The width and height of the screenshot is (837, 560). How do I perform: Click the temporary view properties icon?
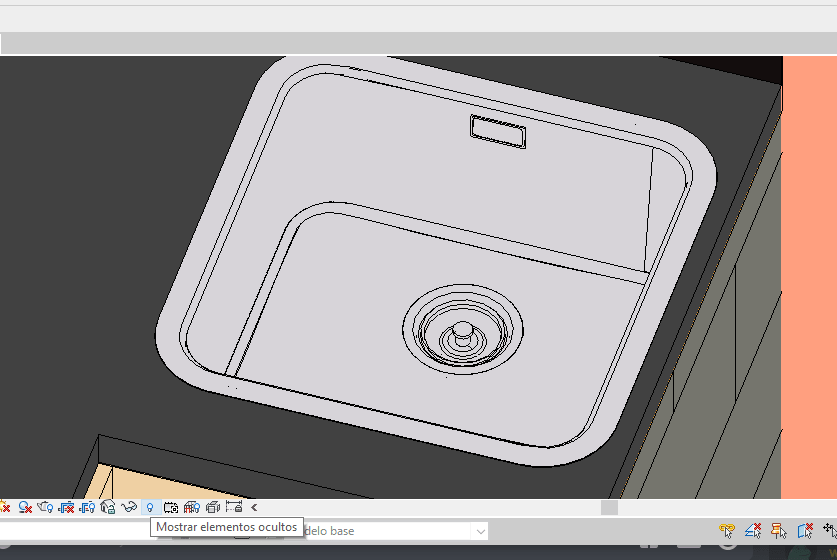coord(171,508)
